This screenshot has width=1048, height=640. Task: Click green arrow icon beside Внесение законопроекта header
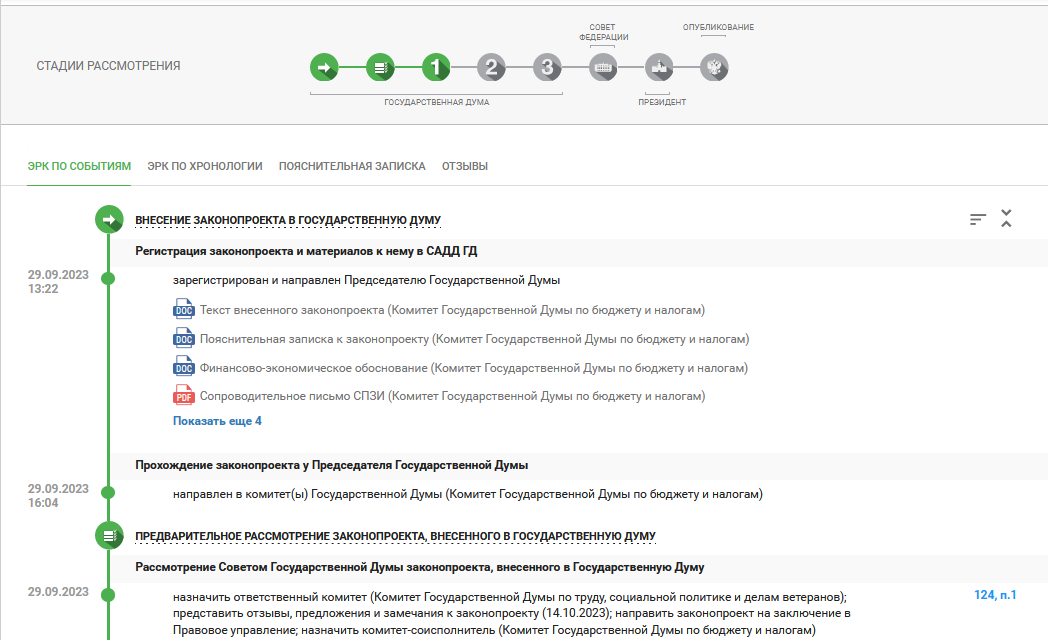109,219
